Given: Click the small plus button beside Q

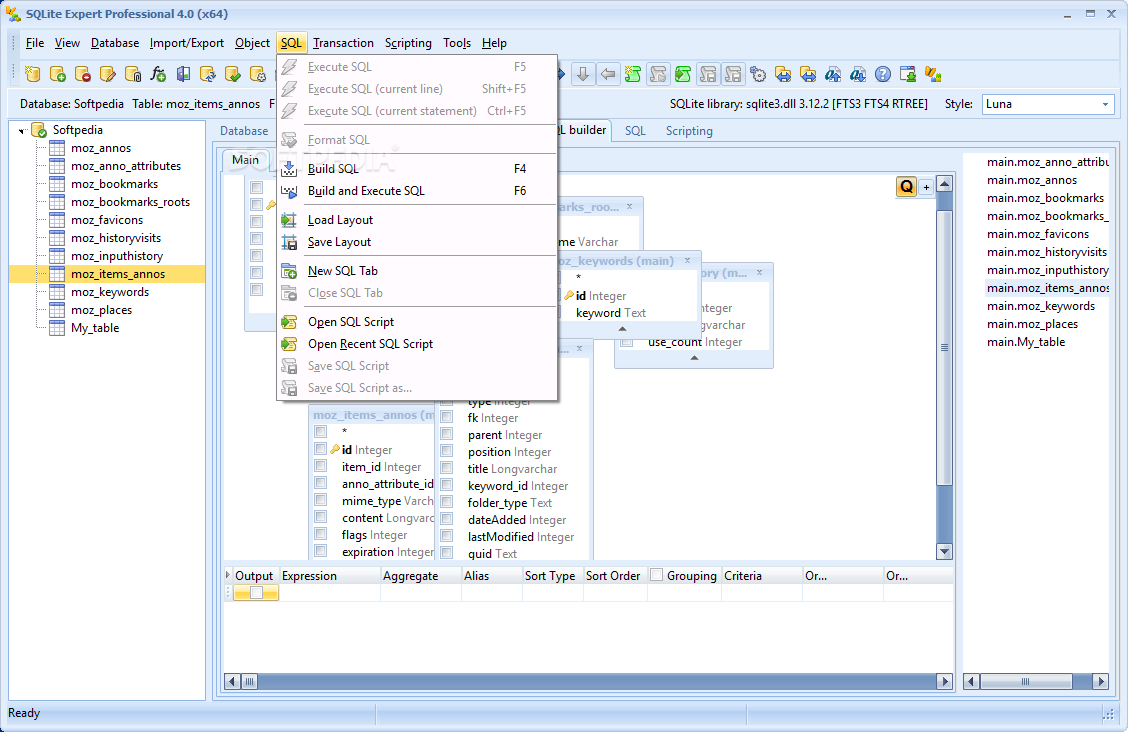Looking at the screenshot, I should coord(927,188).
